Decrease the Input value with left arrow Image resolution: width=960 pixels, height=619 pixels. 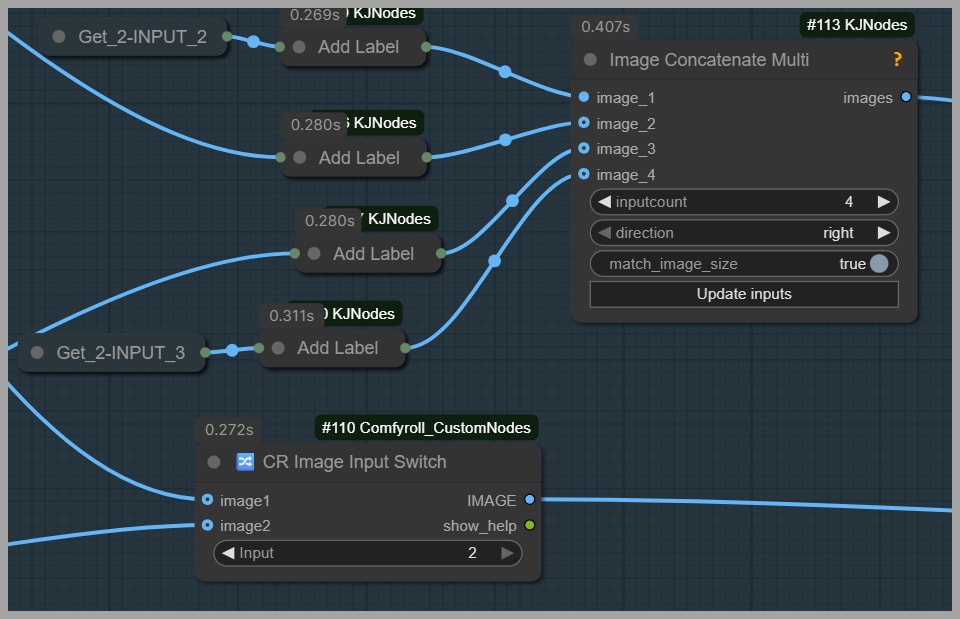228,553
